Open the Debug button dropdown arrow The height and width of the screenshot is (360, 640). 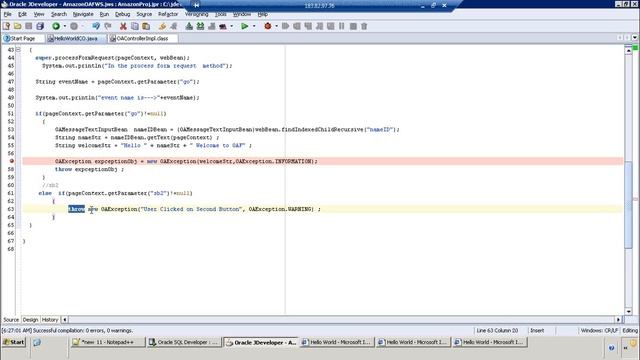(x=276, y=26)
